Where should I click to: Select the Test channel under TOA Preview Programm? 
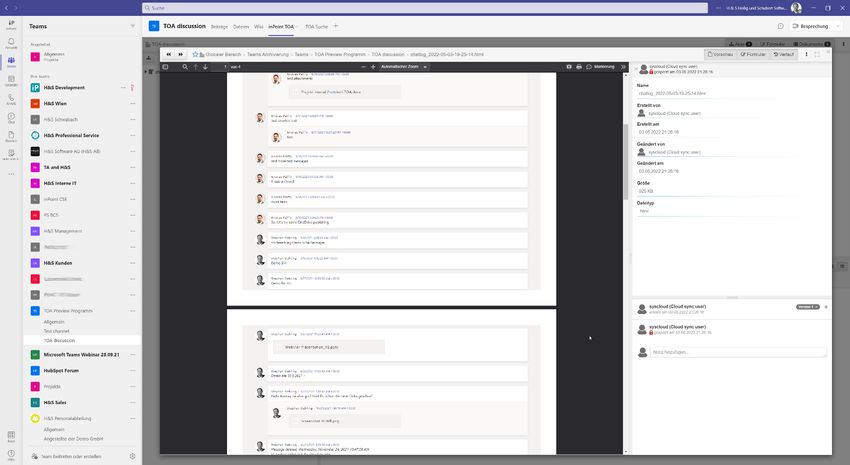click(x=56, y=331)
